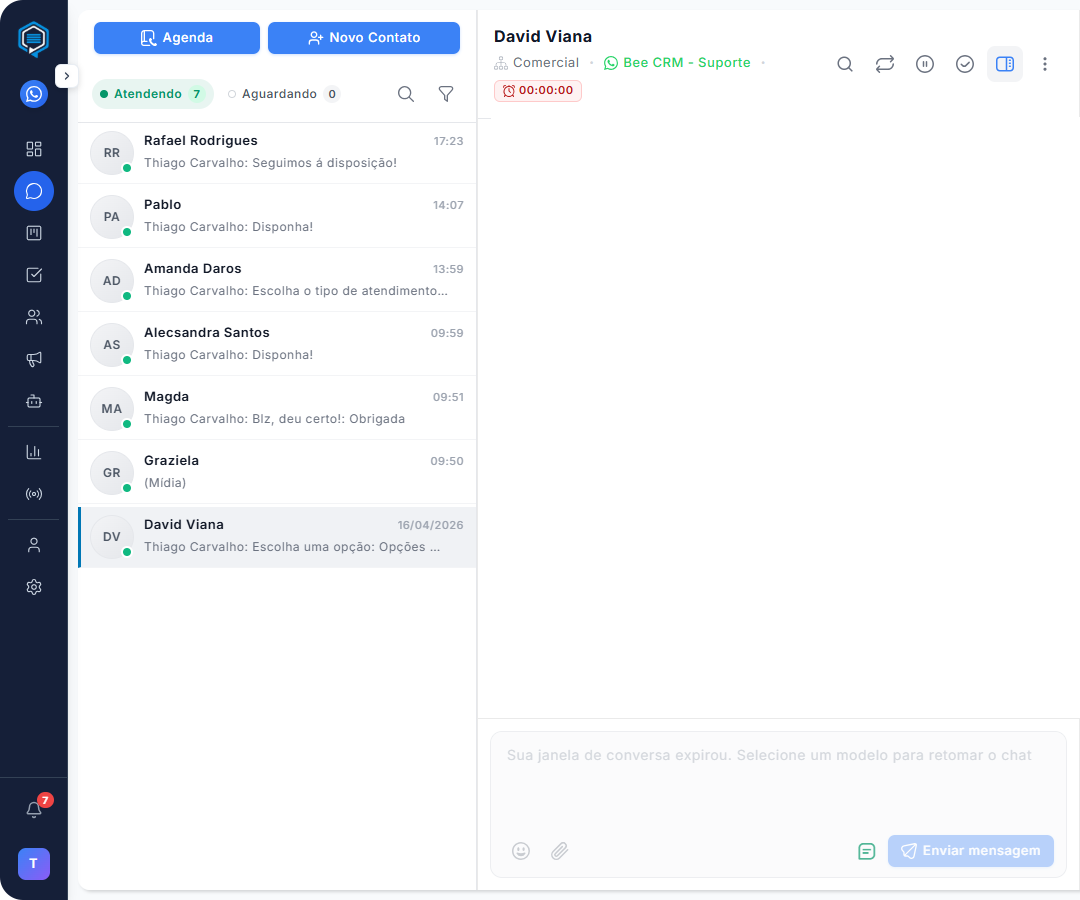Open the WhatsApp channel icon in sidebar
1080x900 pixels.
[34, 94]
